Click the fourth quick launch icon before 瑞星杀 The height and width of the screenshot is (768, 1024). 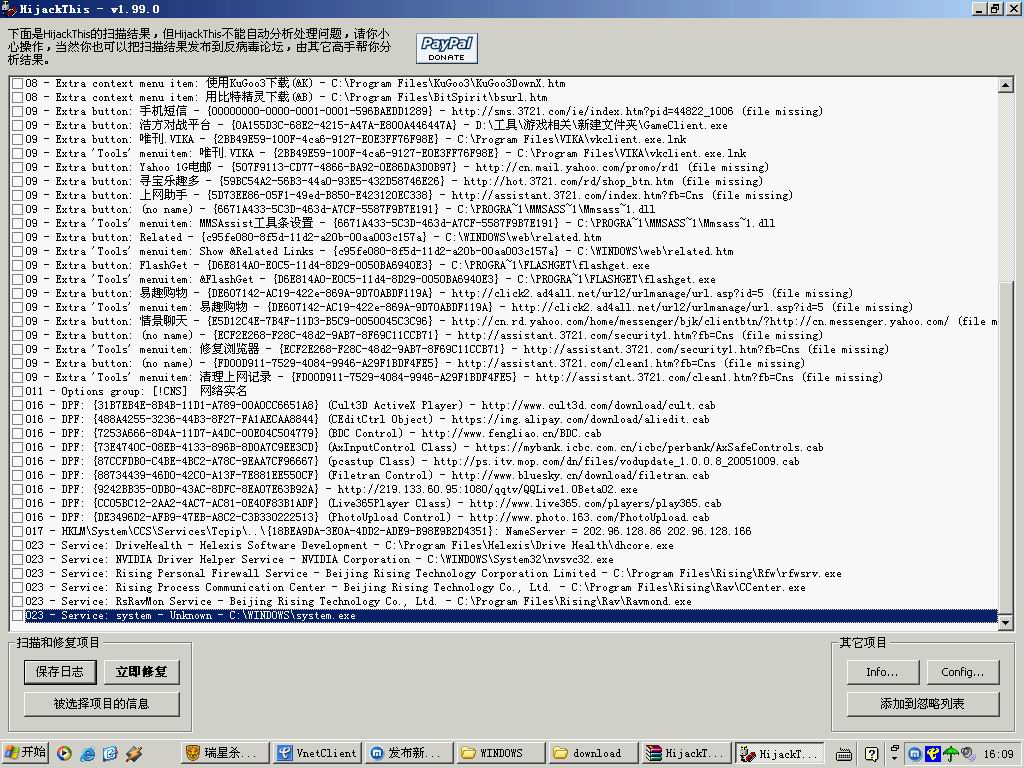point(134,754)
